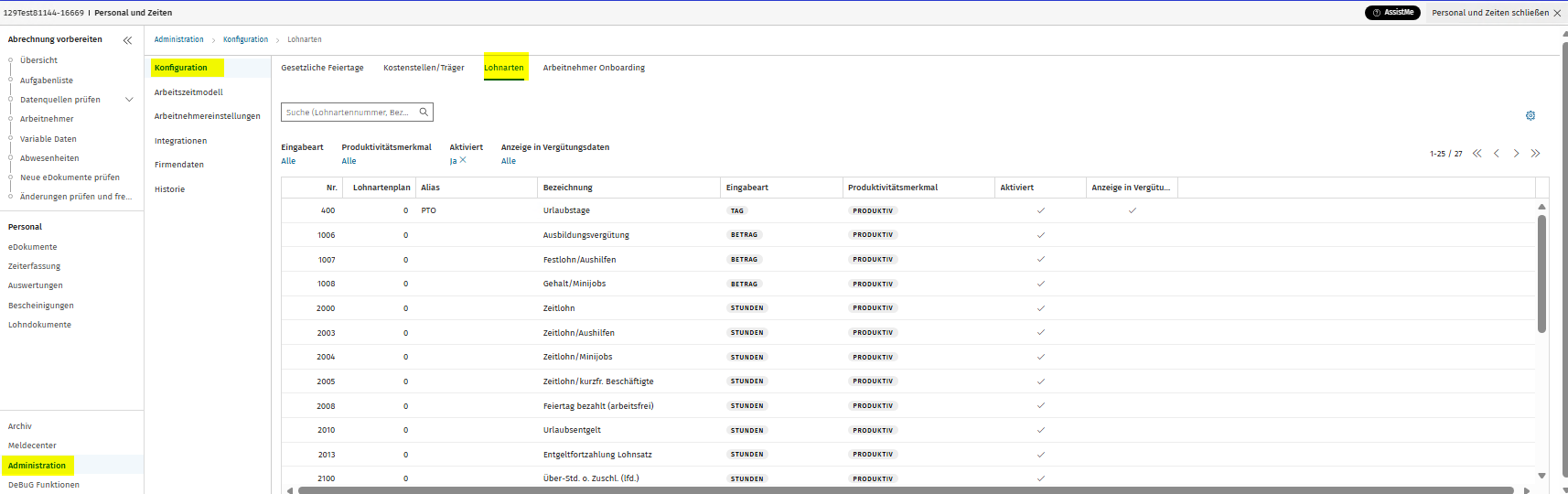This screenshot has height=494, width=1568.
Task: Jump to last page of results
Action: 1535,154
